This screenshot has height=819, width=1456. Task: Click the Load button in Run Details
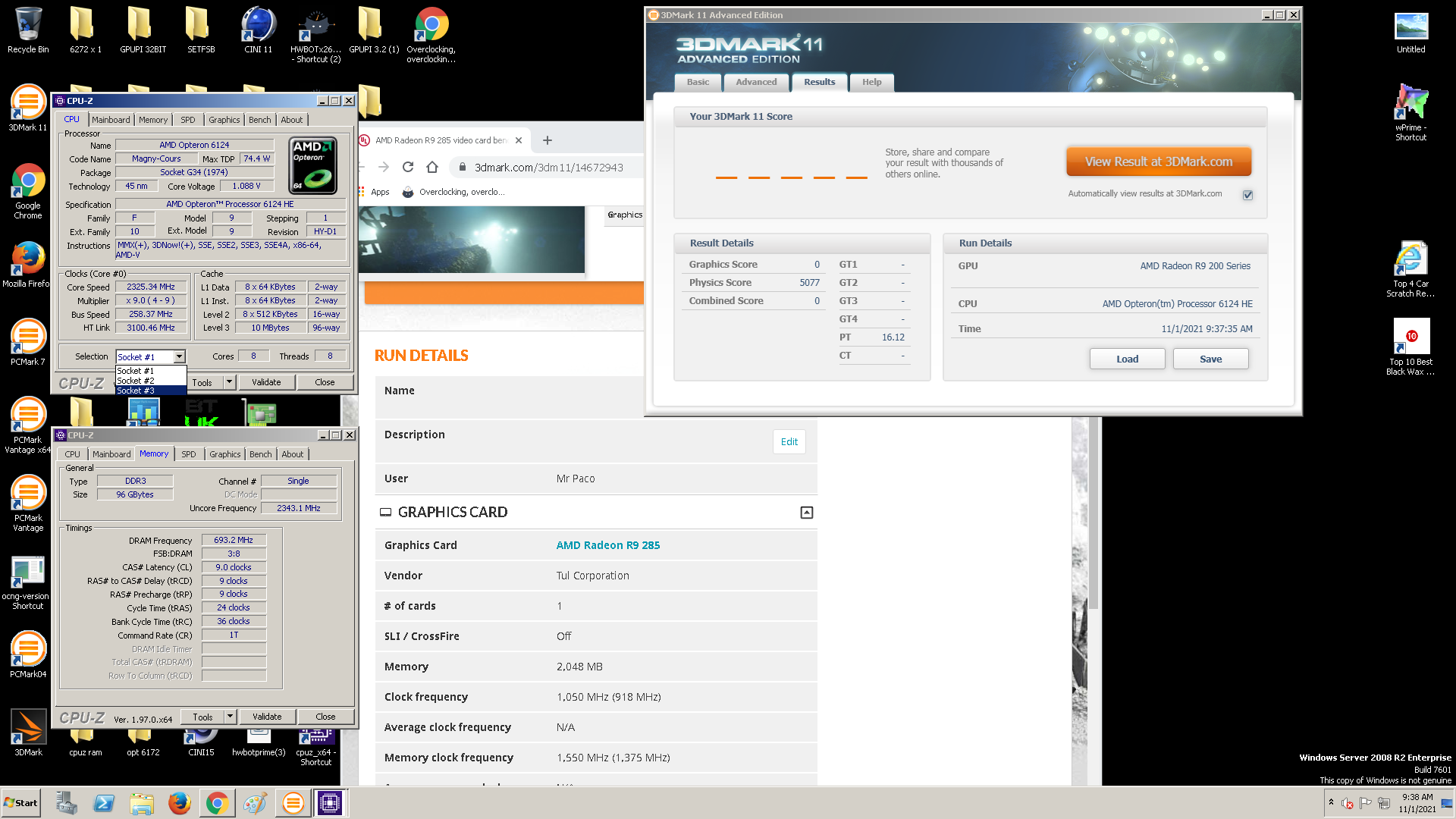pos(1127,359)
